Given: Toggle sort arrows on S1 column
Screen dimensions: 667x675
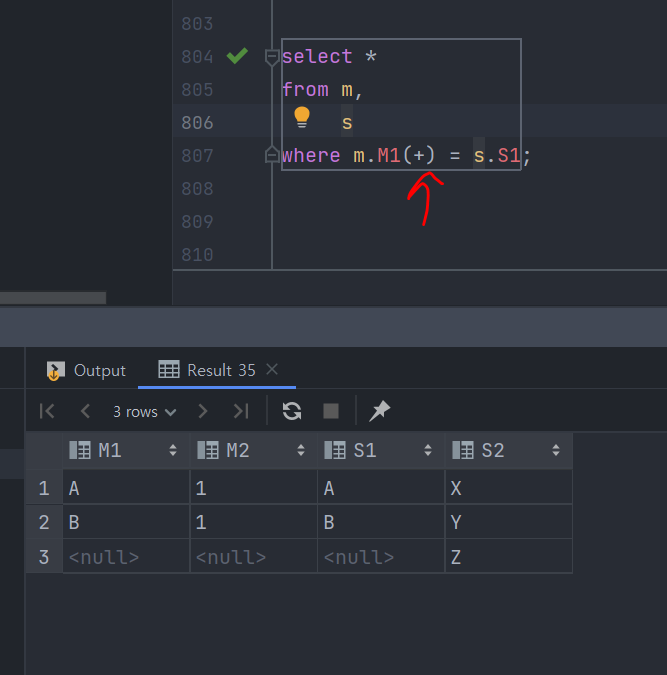Looking at the screenshot, I should pyautogui.click(x=428, y=450).
